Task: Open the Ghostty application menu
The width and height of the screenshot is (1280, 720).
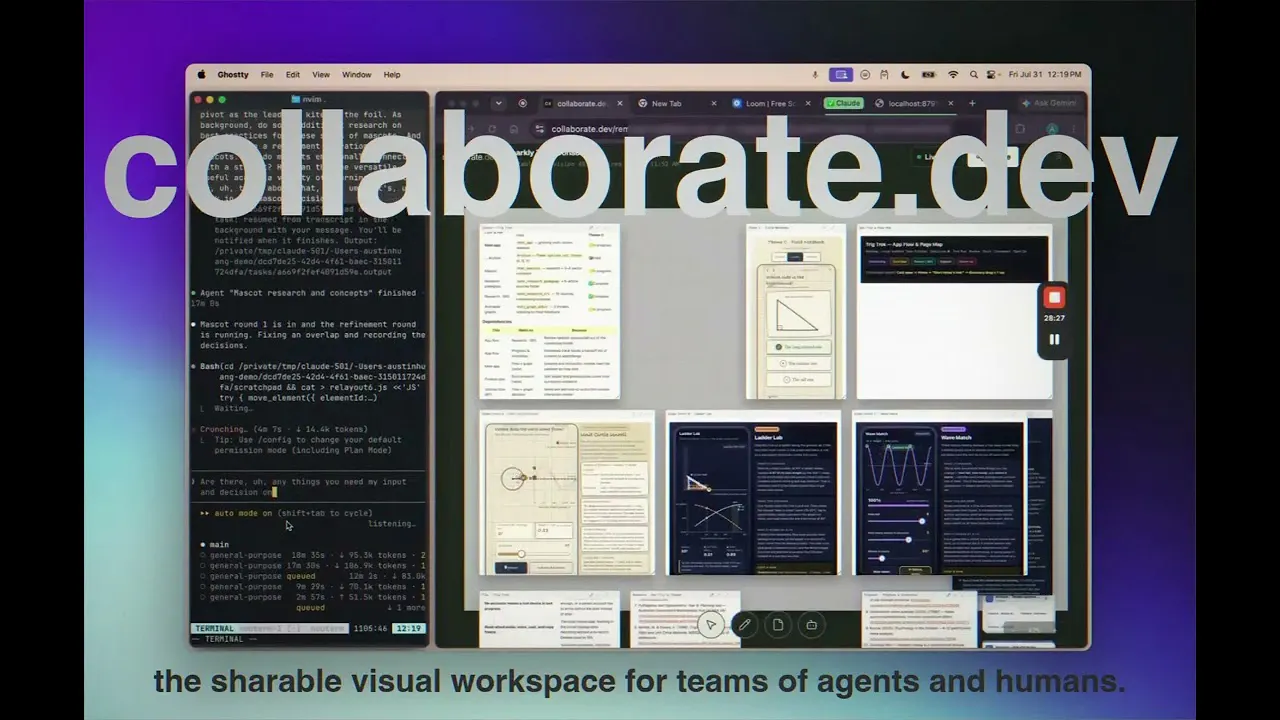Action: pos(233,75)
